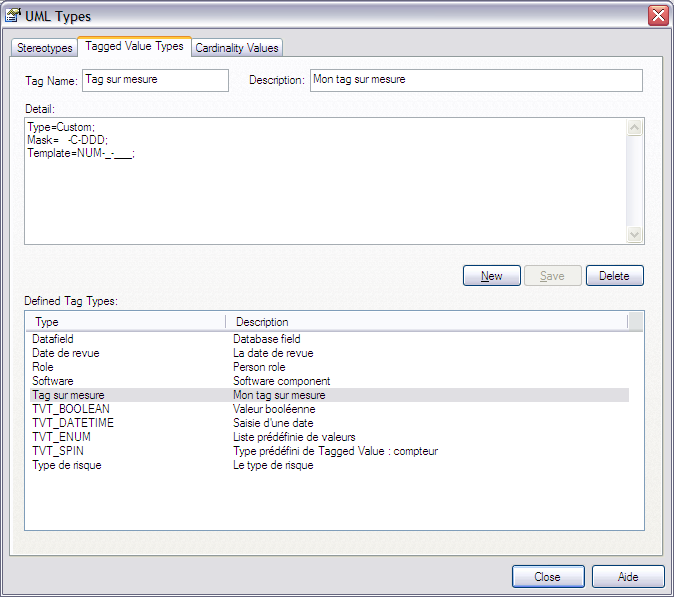Click the Close button at bottom
674x597 pixels.
coord(547,577)
